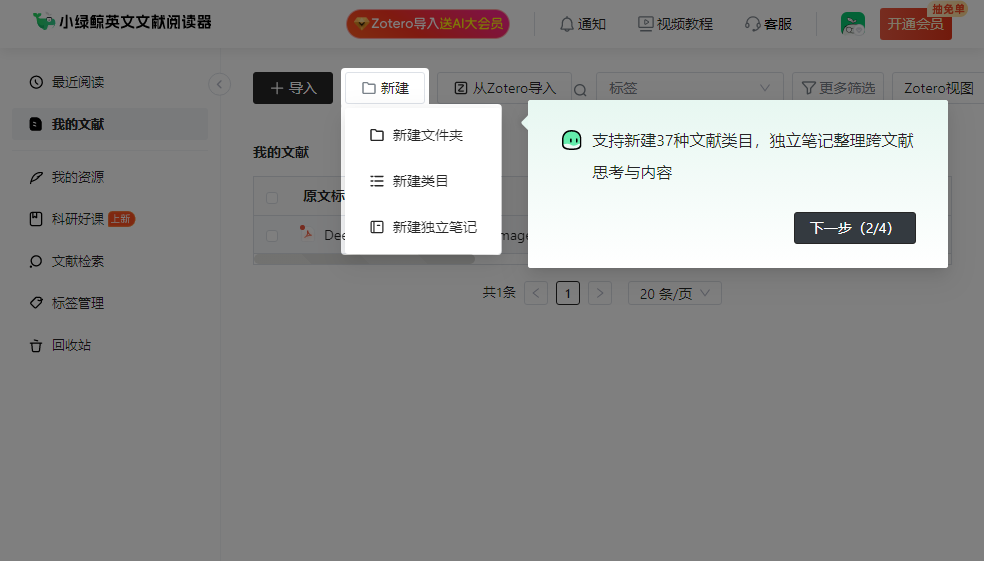
Task: Open video tutorials from the header
Action: point(675,24)
